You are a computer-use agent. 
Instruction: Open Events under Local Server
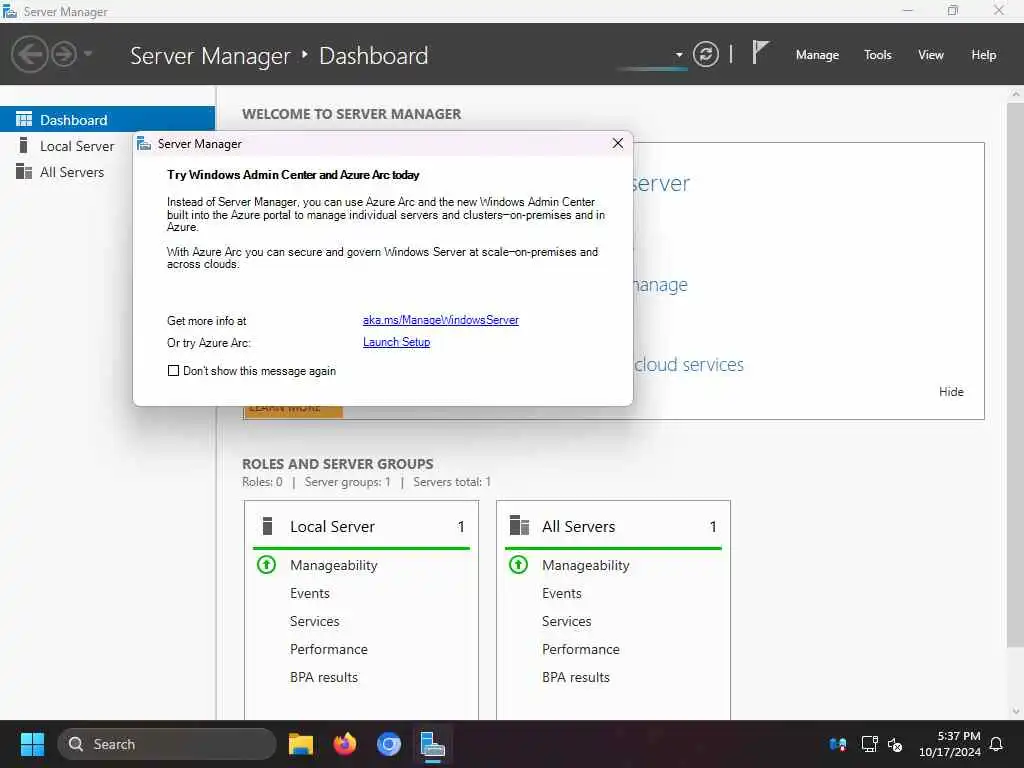point(310,594)
